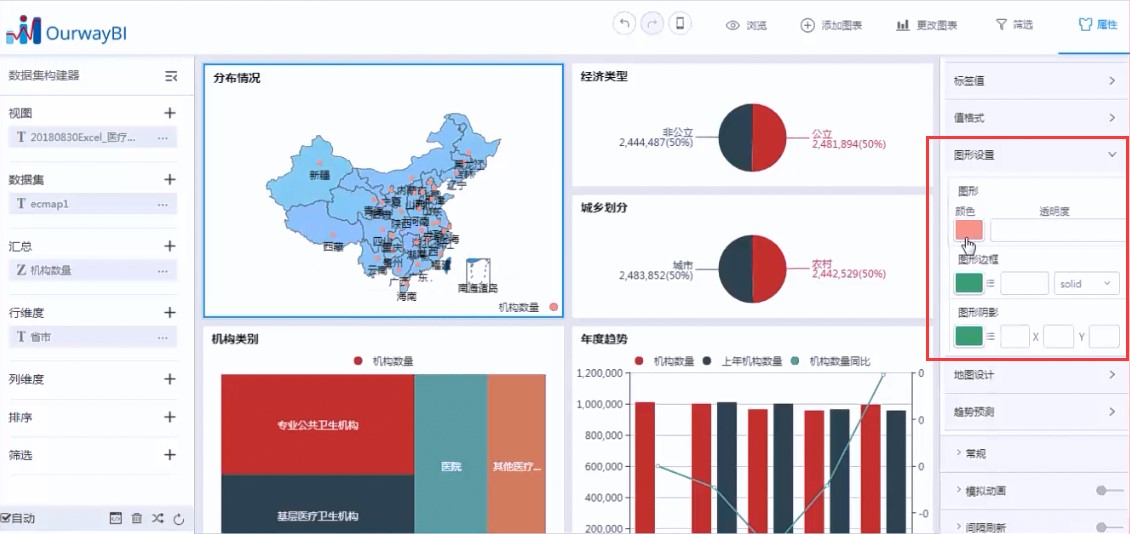The image size is (1130, 534).
Task: Expand the 值格式 section
Action: 1035,117
